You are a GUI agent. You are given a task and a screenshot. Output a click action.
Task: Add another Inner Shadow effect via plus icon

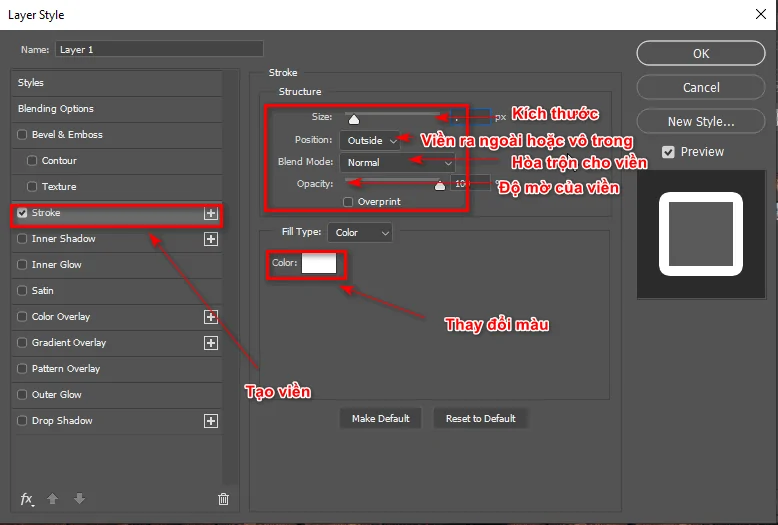(x=210, y=239)
